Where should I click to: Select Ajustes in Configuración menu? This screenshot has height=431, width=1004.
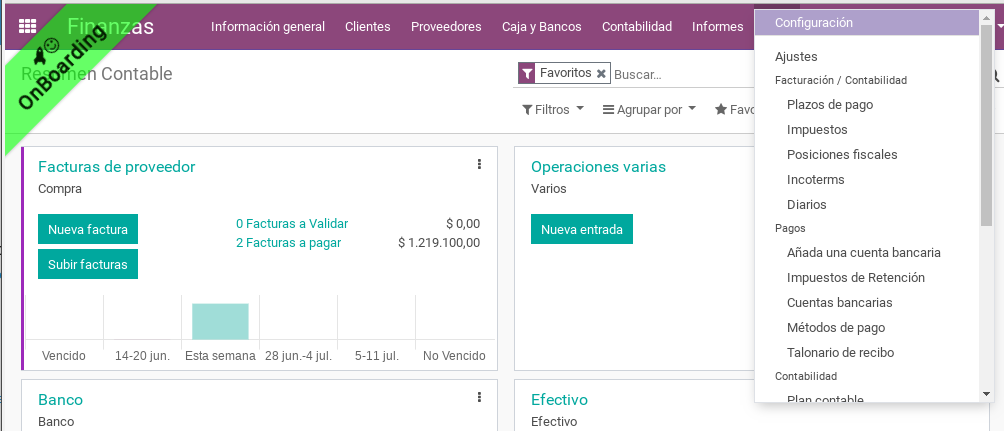[796, 56]
